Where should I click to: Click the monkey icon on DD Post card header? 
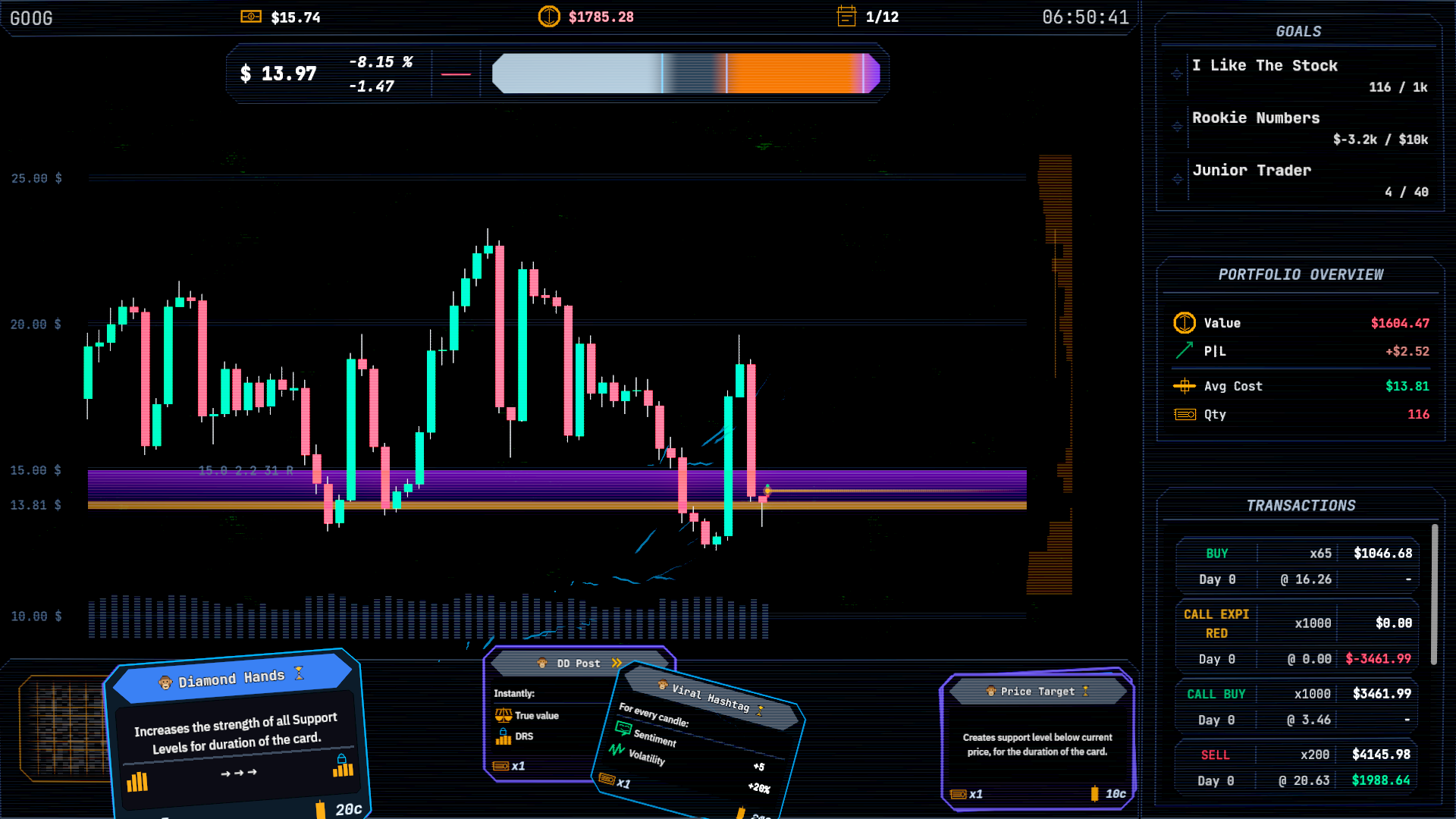pyautogui.click(x=542, y=663)
